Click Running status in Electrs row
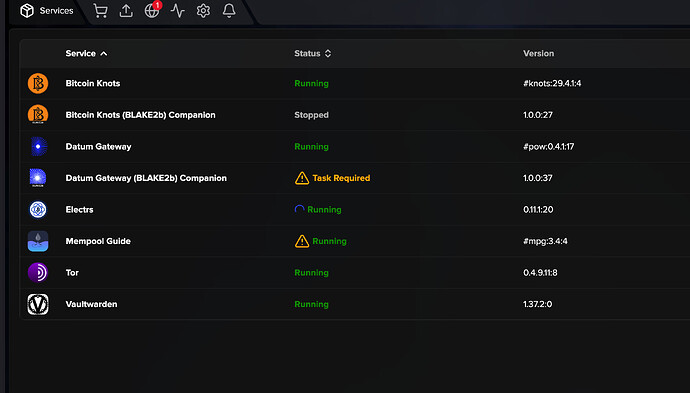The width and height of the screenshot is (690, 393). pyautogui.click(x=324, y=209)
